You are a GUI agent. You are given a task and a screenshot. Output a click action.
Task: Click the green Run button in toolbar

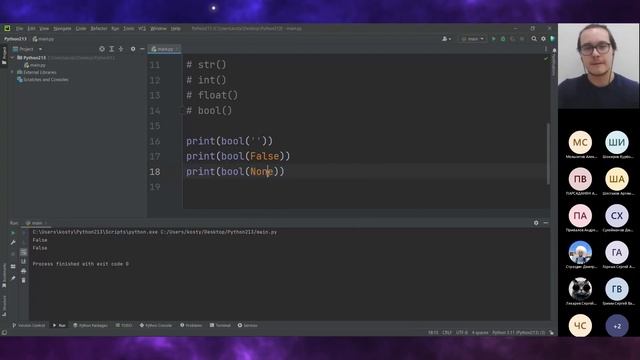click(x=493, y=39)
